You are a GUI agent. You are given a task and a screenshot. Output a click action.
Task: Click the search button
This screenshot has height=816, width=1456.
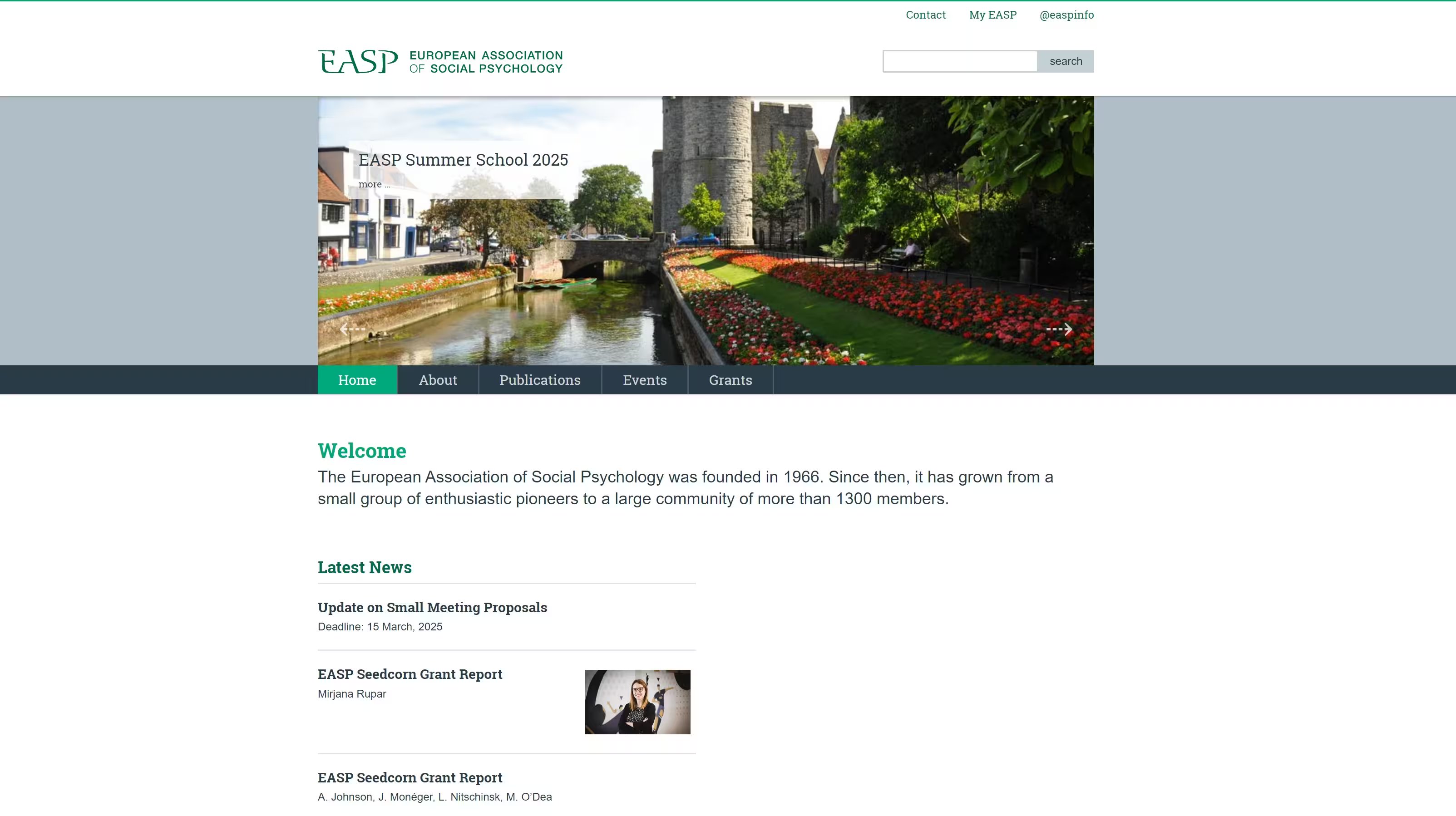(x=1066, y=61)
